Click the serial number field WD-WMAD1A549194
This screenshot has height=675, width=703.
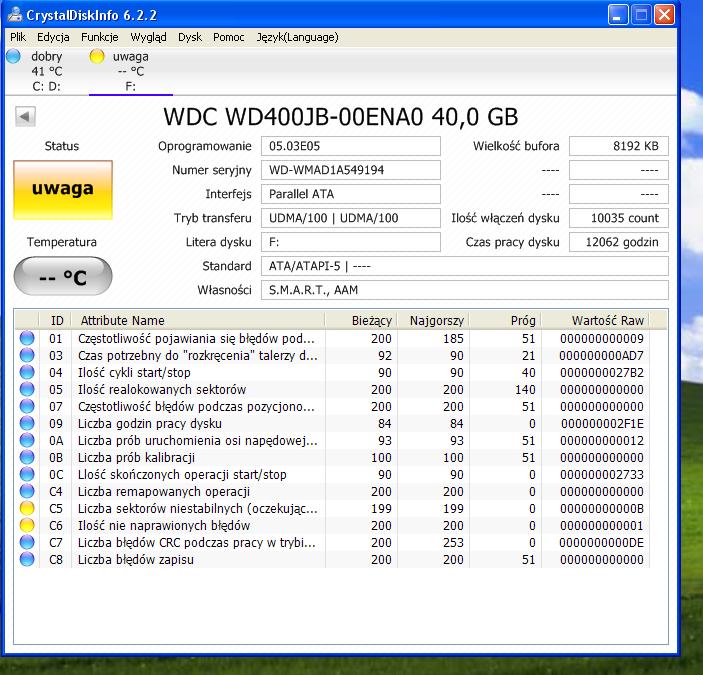[x=351, y=170]
